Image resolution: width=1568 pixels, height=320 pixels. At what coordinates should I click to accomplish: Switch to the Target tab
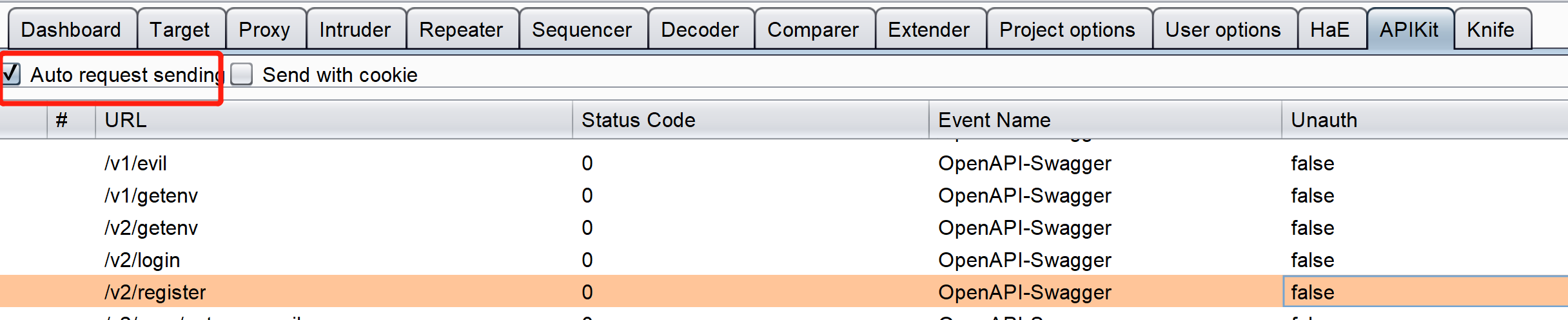181,30
